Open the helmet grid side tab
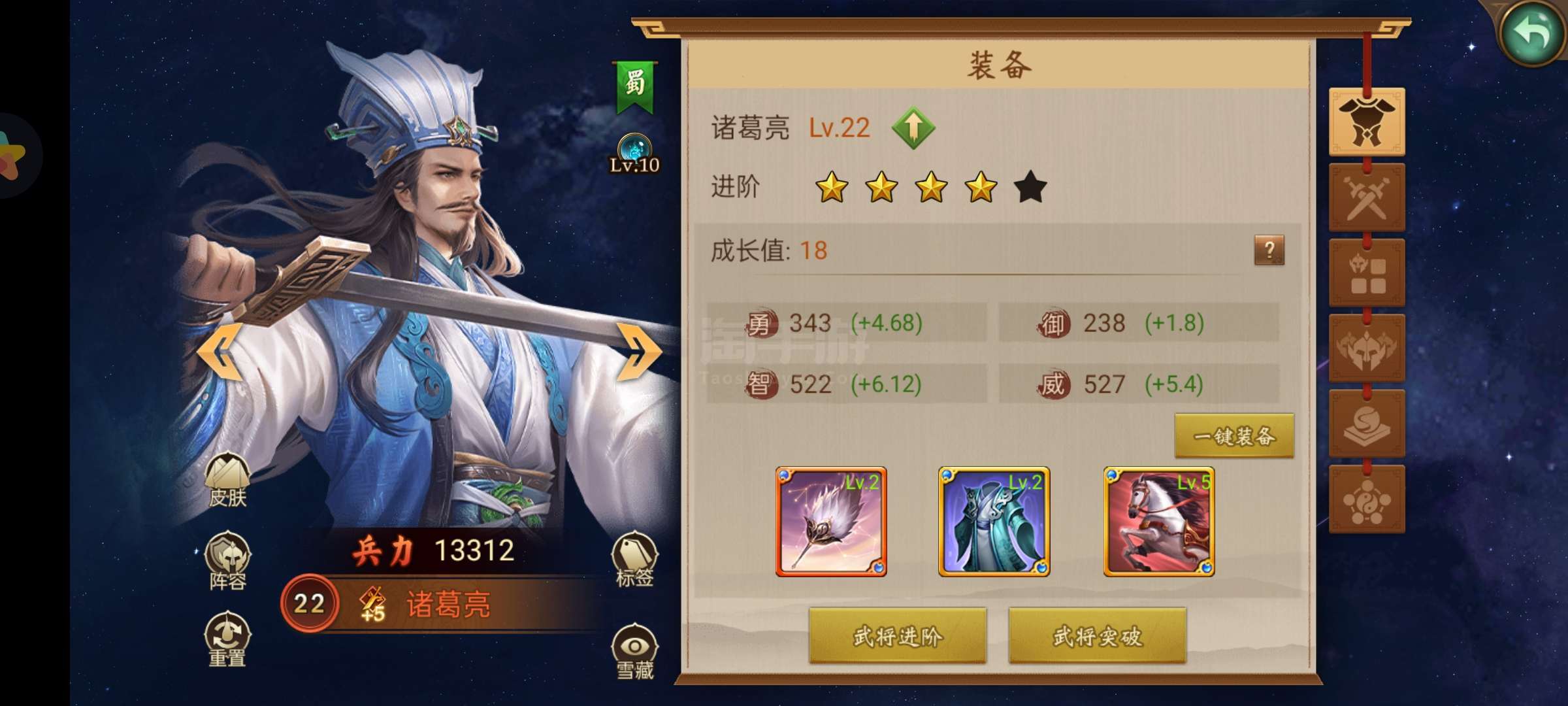The image size is (1568, 706). pos(1367,273)
